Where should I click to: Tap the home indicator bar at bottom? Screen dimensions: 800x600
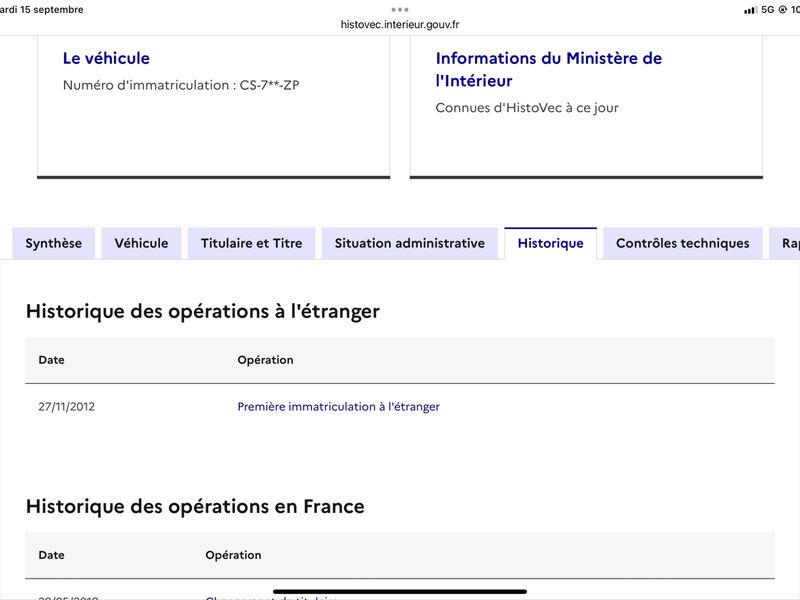400,592
